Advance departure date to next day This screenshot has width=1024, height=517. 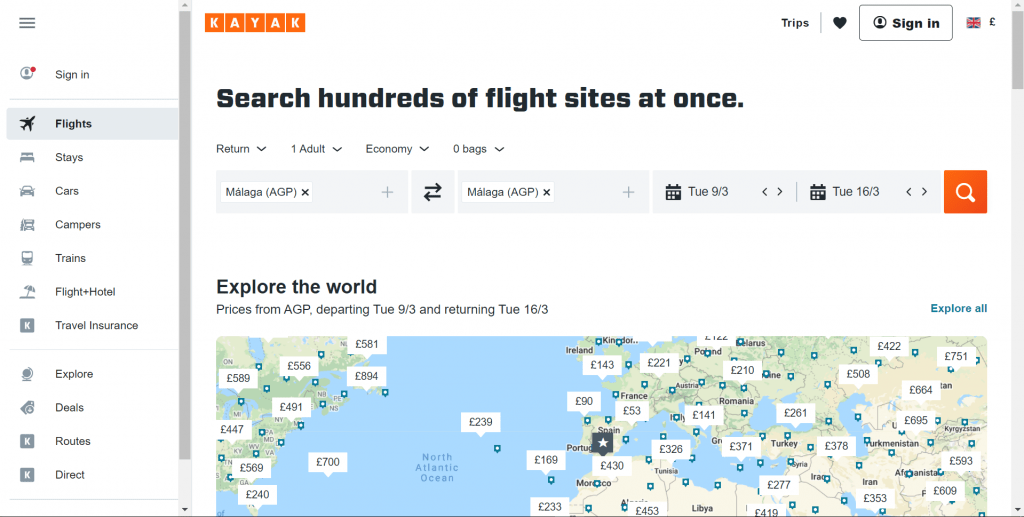(780, 192)
